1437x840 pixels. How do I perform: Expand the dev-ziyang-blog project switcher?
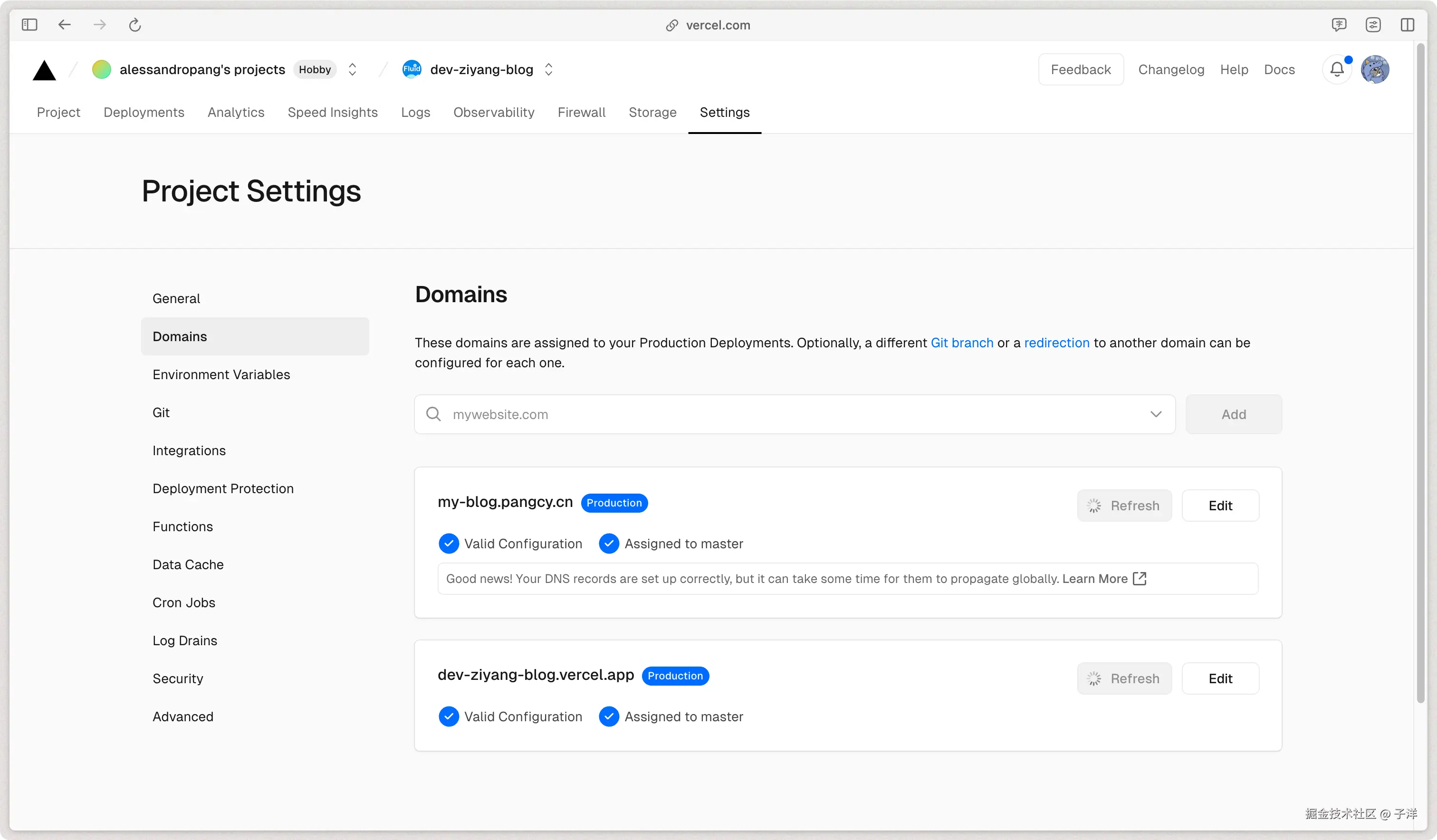point(548,69)
